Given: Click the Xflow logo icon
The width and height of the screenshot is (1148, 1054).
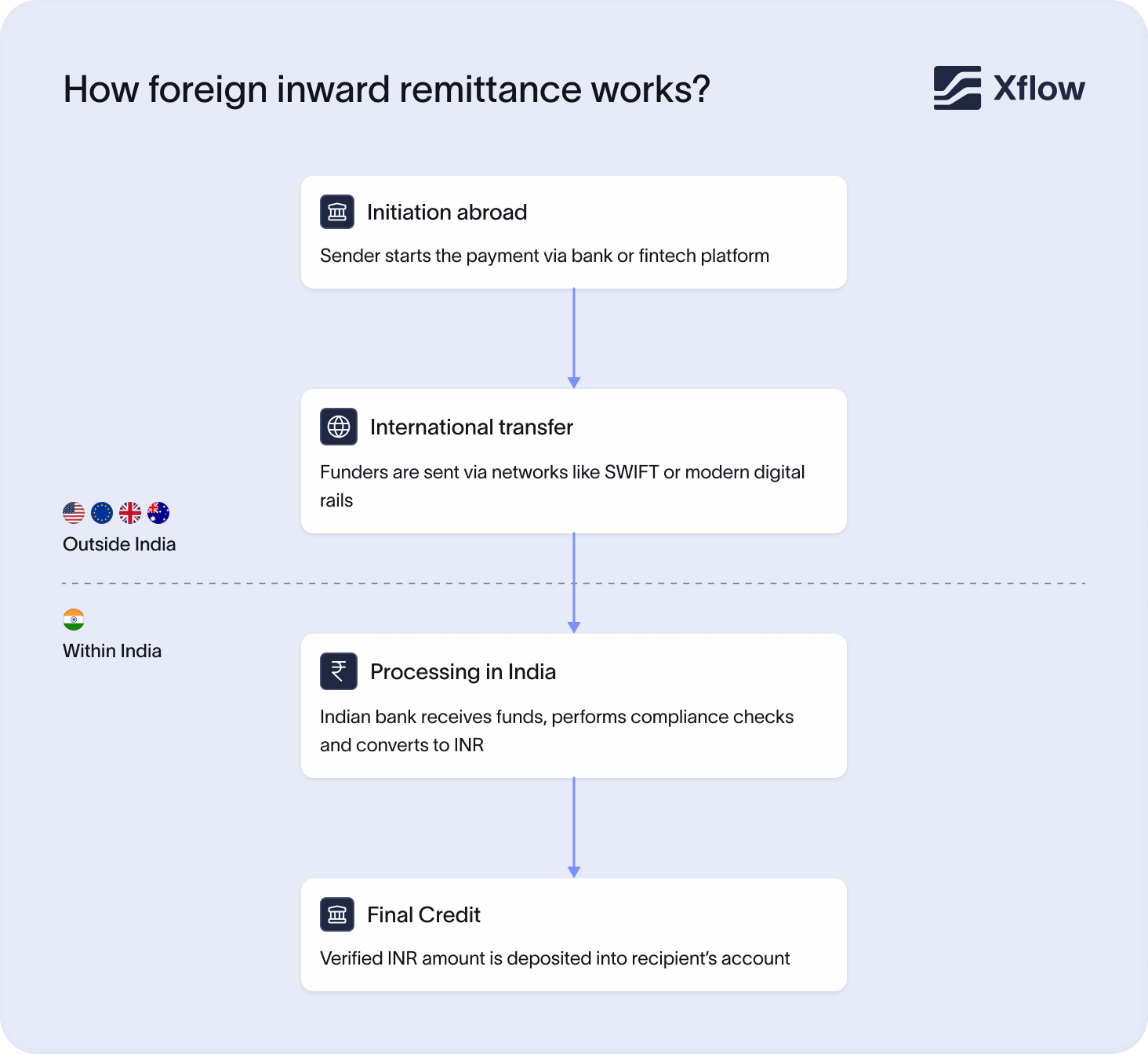Looking at the screenshot, I should pyautogui.click(x=957, y=88).
